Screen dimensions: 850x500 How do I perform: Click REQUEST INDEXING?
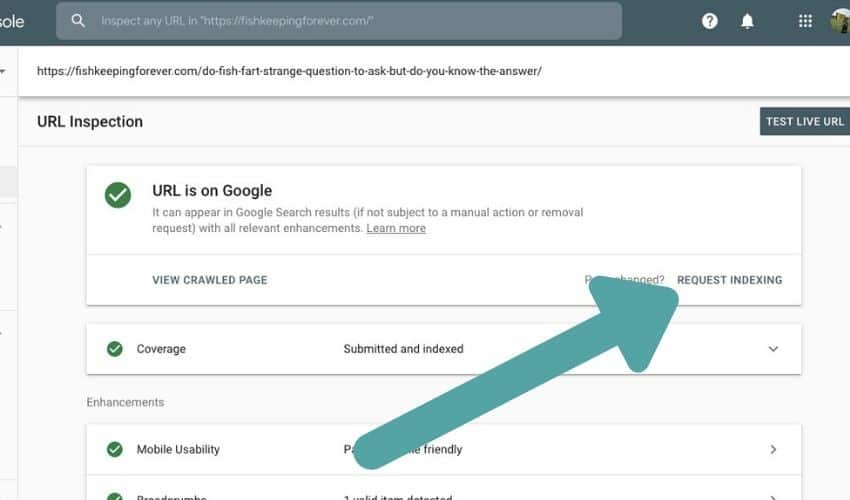click(730, 280)
